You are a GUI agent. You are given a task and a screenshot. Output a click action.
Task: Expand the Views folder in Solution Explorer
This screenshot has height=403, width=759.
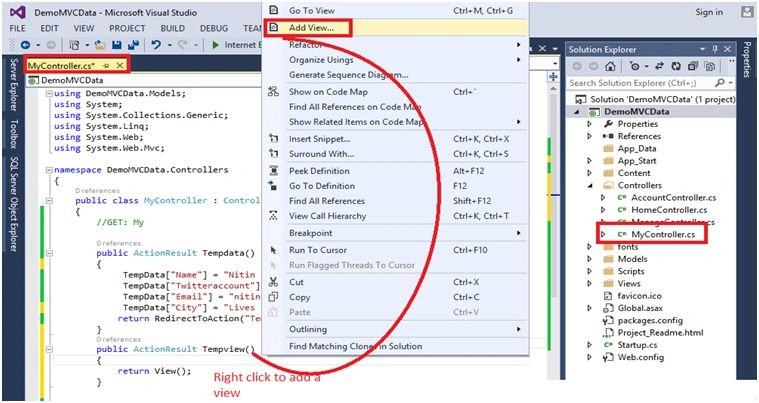tap(589, 284)
